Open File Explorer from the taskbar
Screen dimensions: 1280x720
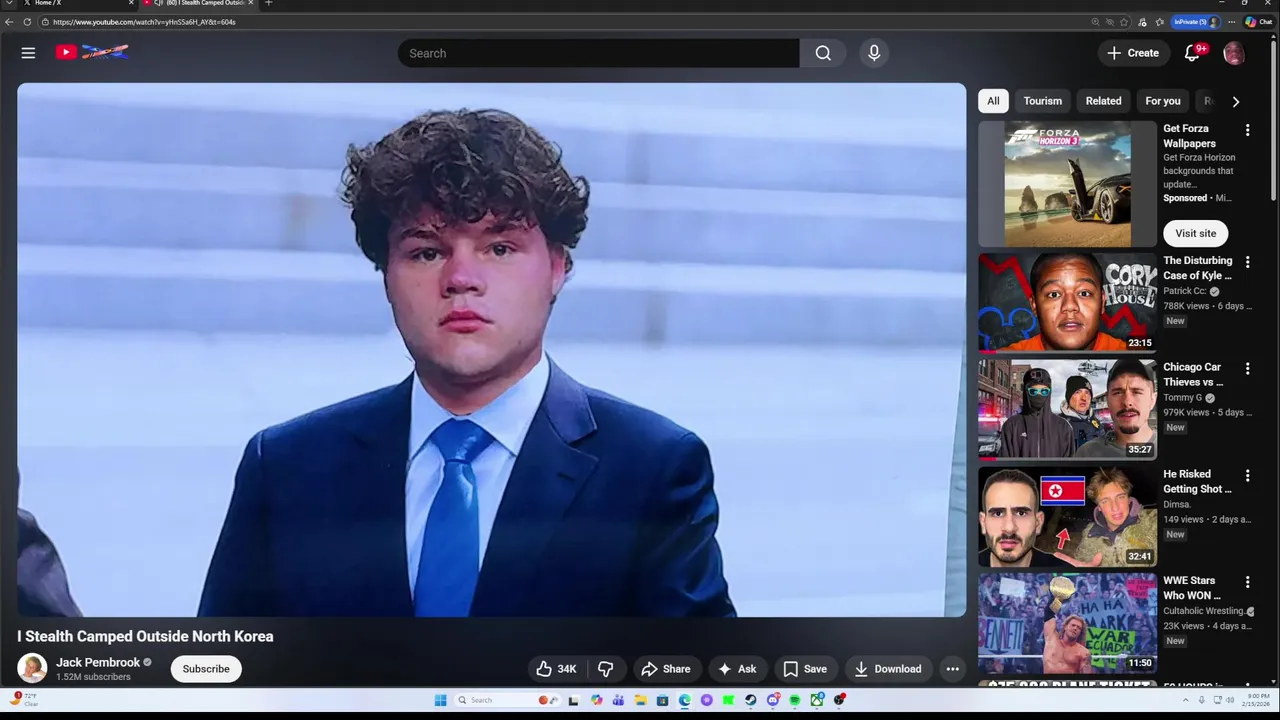[640, 700]
